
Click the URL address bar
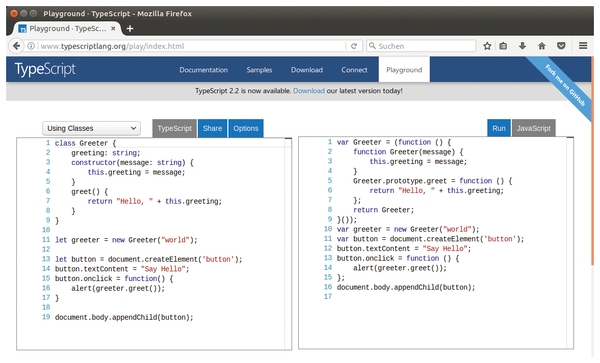click(x=191, y=46)
